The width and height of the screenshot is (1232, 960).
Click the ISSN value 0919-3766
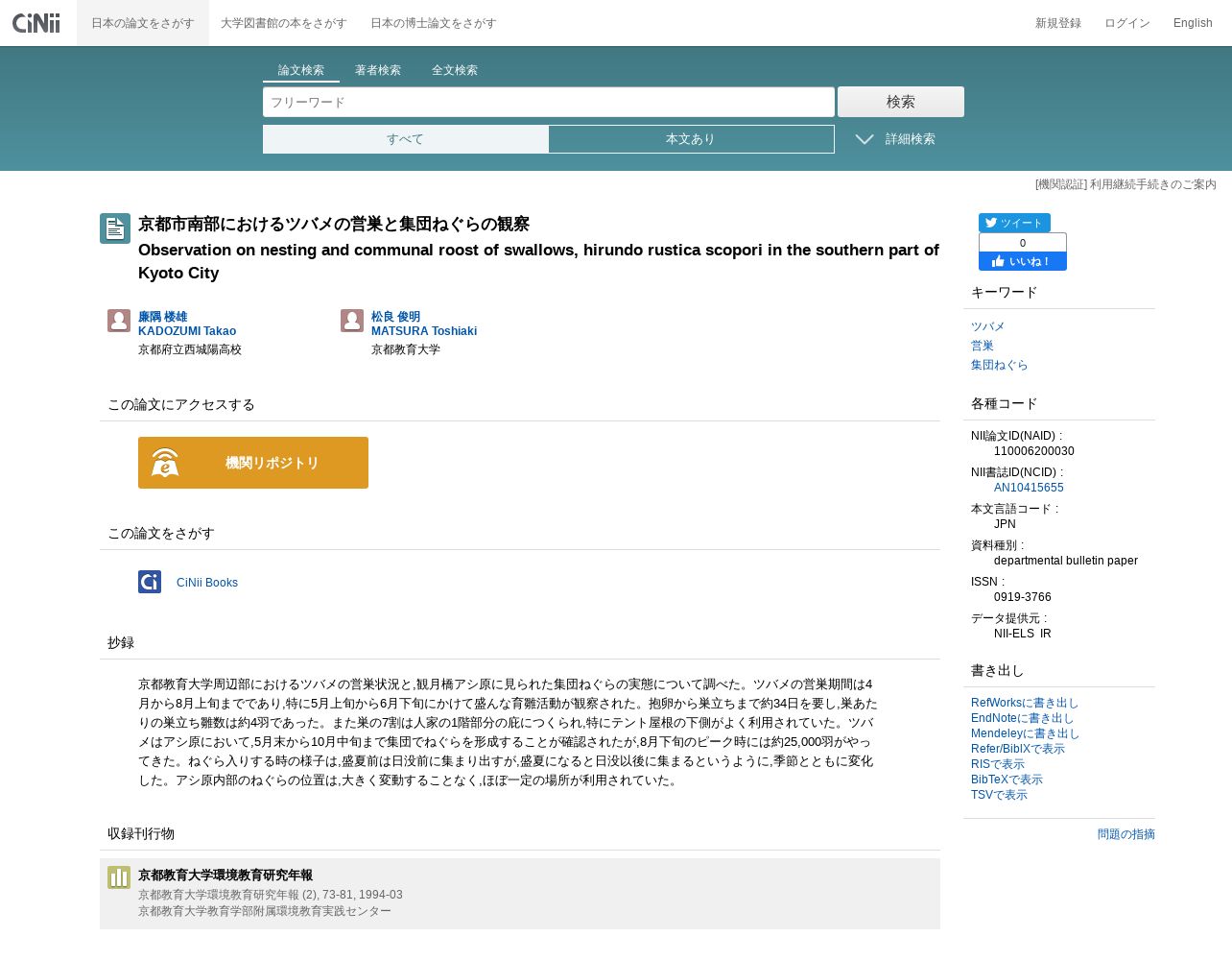click(x=1023, y=597)
